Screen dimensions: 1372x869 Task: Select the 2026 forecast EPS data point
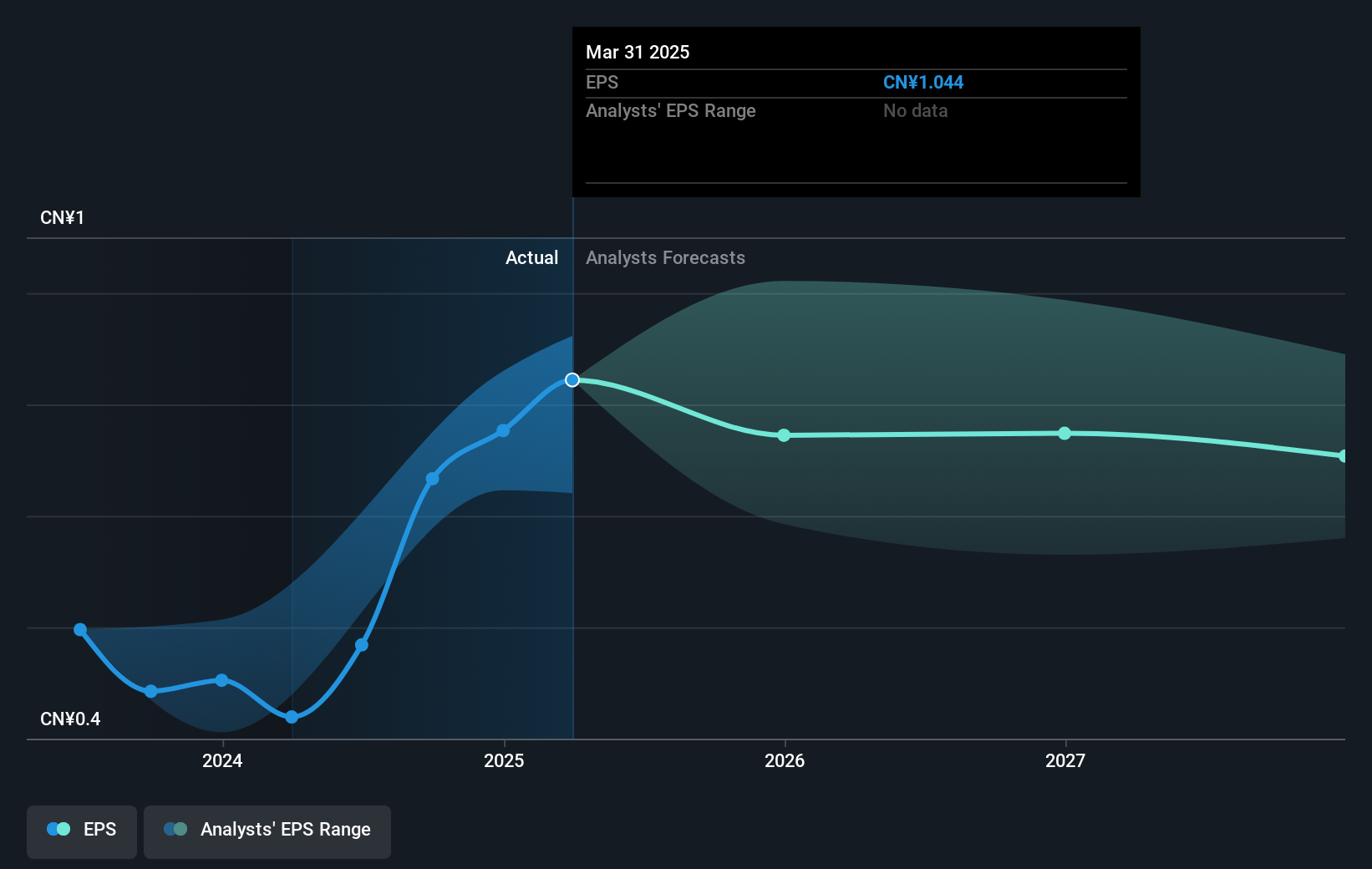(x=784, y=435)
